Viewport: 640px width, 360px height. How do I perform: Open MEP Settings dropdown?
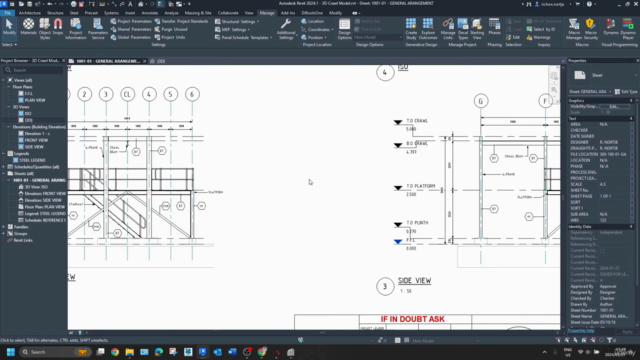tap(232, 29)
